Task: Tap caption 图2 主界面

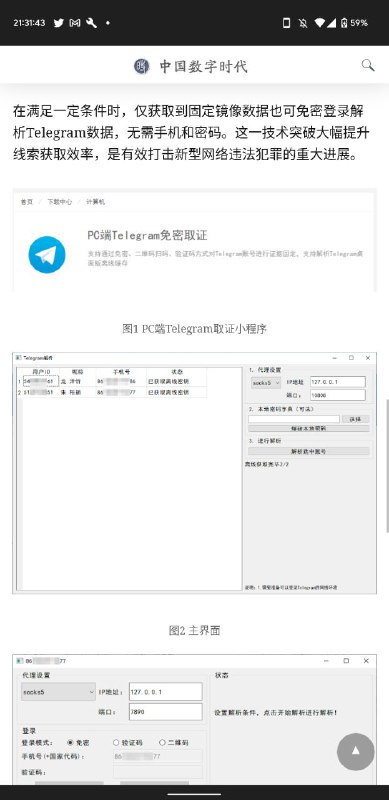Action: (x=194, y=630)
